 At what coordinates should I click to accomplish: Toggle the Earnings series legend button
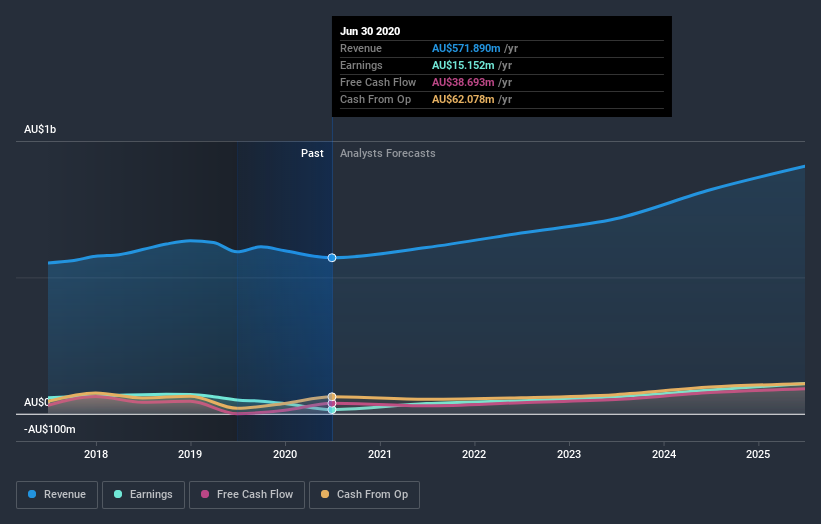point(143,495)
